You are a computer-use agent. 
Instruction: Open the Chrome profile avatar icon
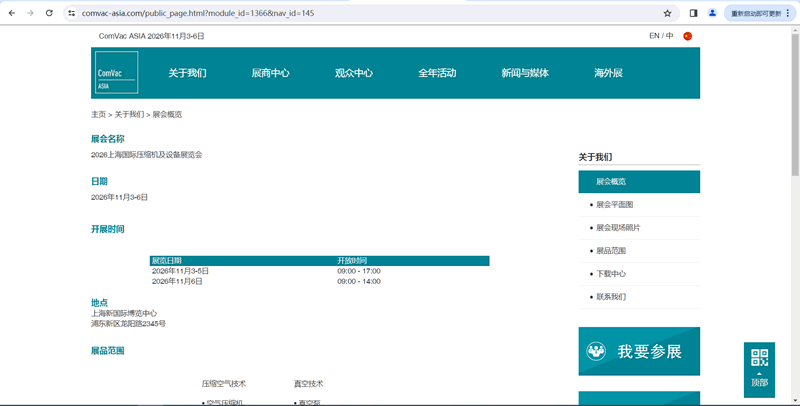point(712,13)
